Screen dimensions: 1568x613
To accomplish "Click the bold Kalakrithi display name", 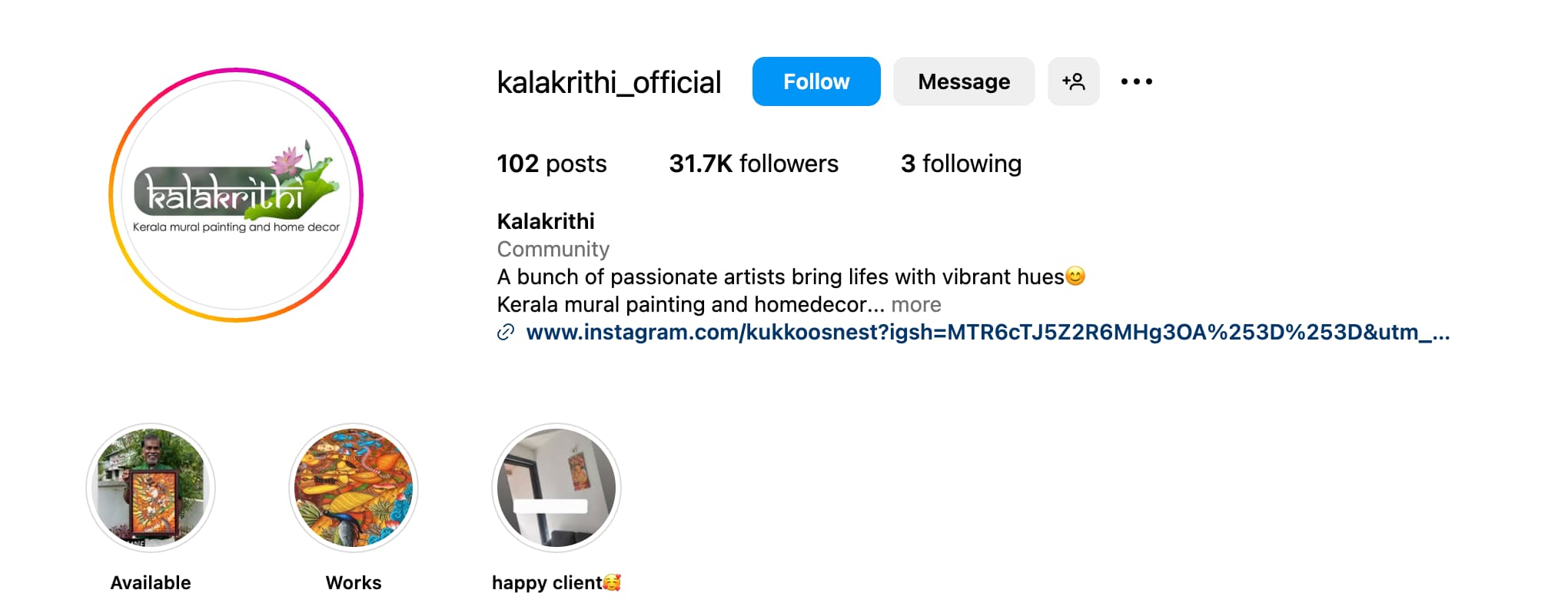I will tap(546, 221).
